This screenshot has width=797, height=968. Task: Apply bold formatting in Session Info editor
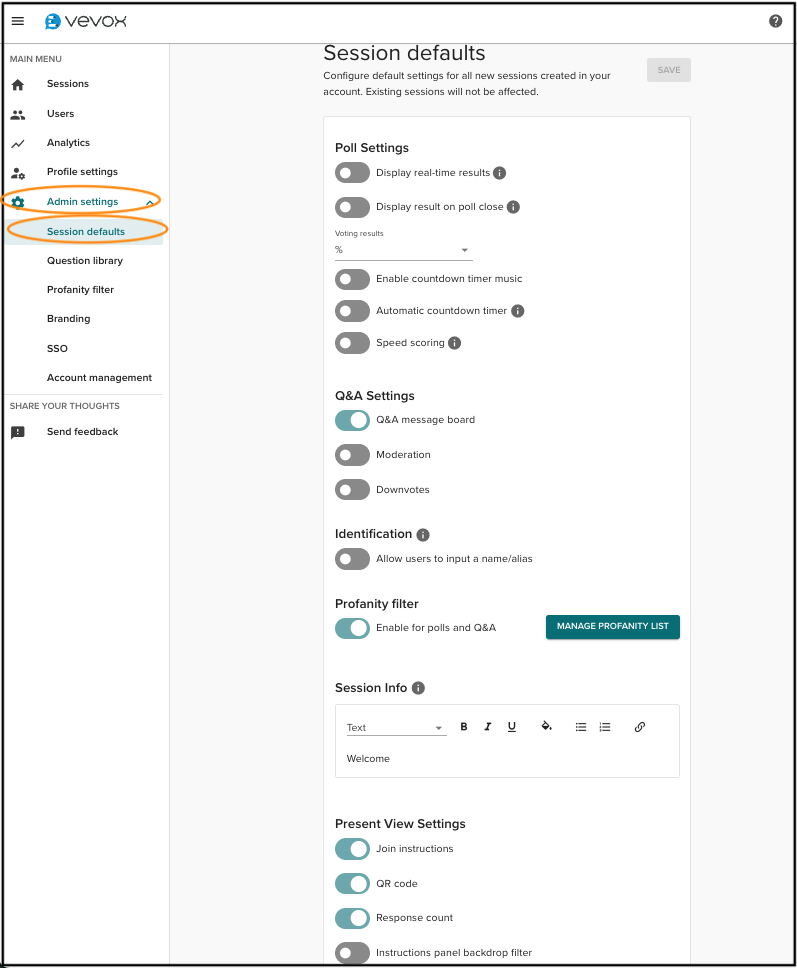[464, 727]
